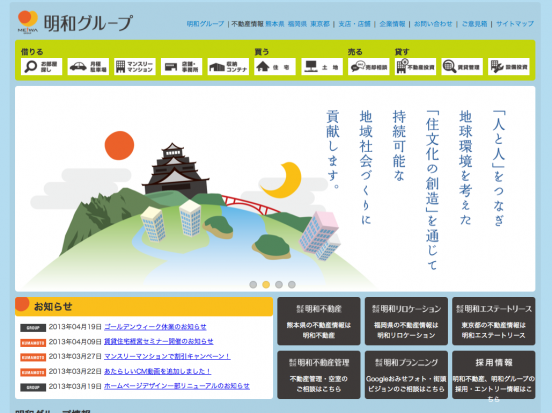The image size is (552, 413).
Task: Open the 企業情報 navigation link
Action: tap(392, 24)
